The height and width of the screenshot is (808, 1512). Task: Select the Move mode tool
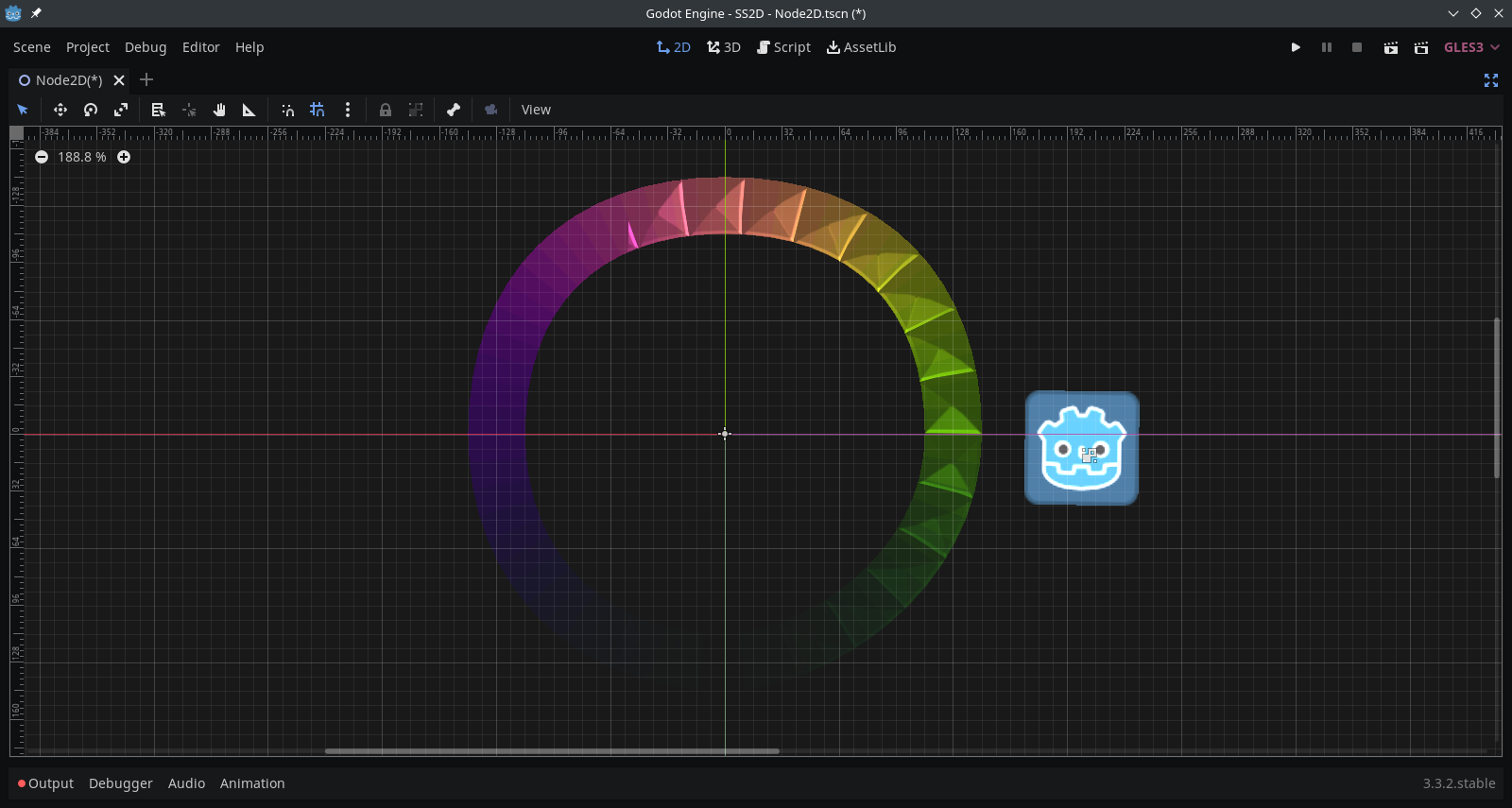click(x=60, y=110)
